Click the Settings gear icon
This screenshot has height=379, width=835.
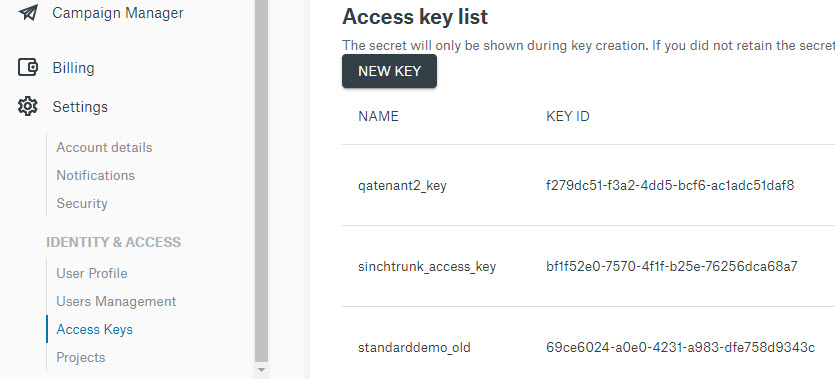(x=28, y=106)
